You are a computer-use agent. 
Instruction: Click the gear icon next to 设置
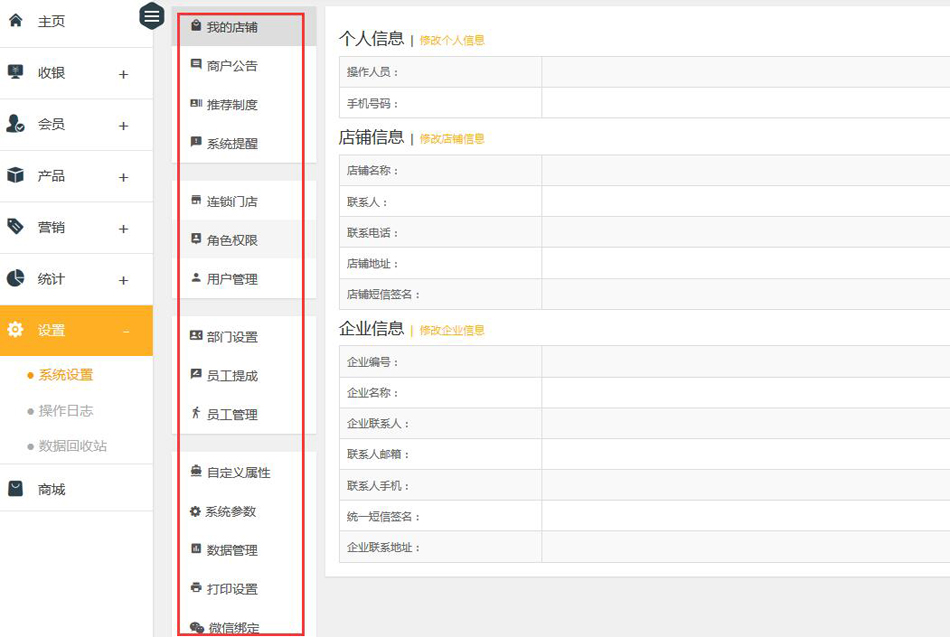point(15,330)
